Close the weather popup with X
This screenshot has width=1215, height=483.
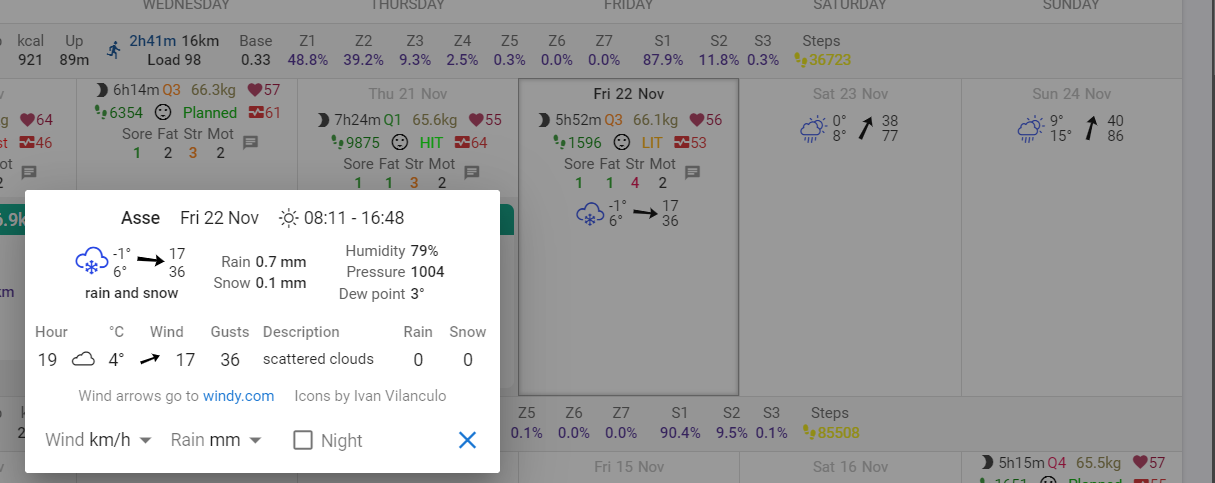click(x=467, y=440)
